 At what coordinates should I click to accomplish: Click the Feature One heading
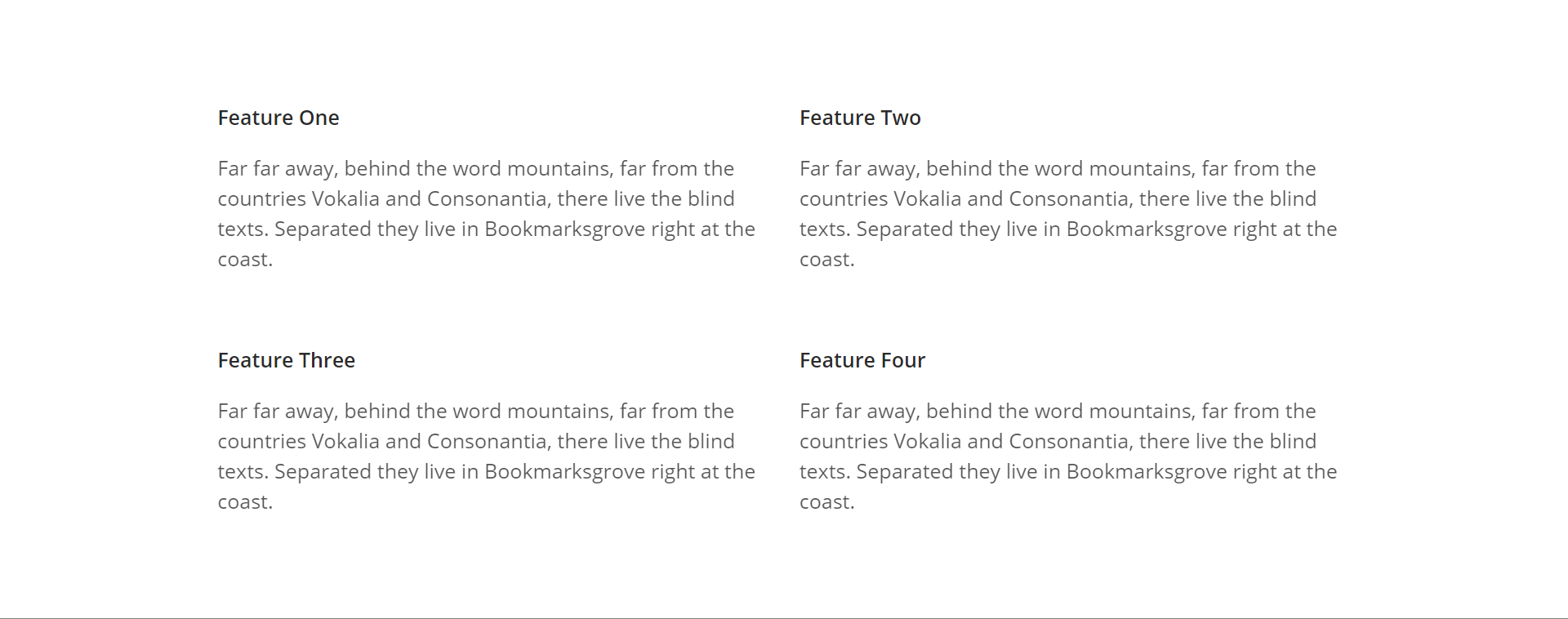coord(278,118)
